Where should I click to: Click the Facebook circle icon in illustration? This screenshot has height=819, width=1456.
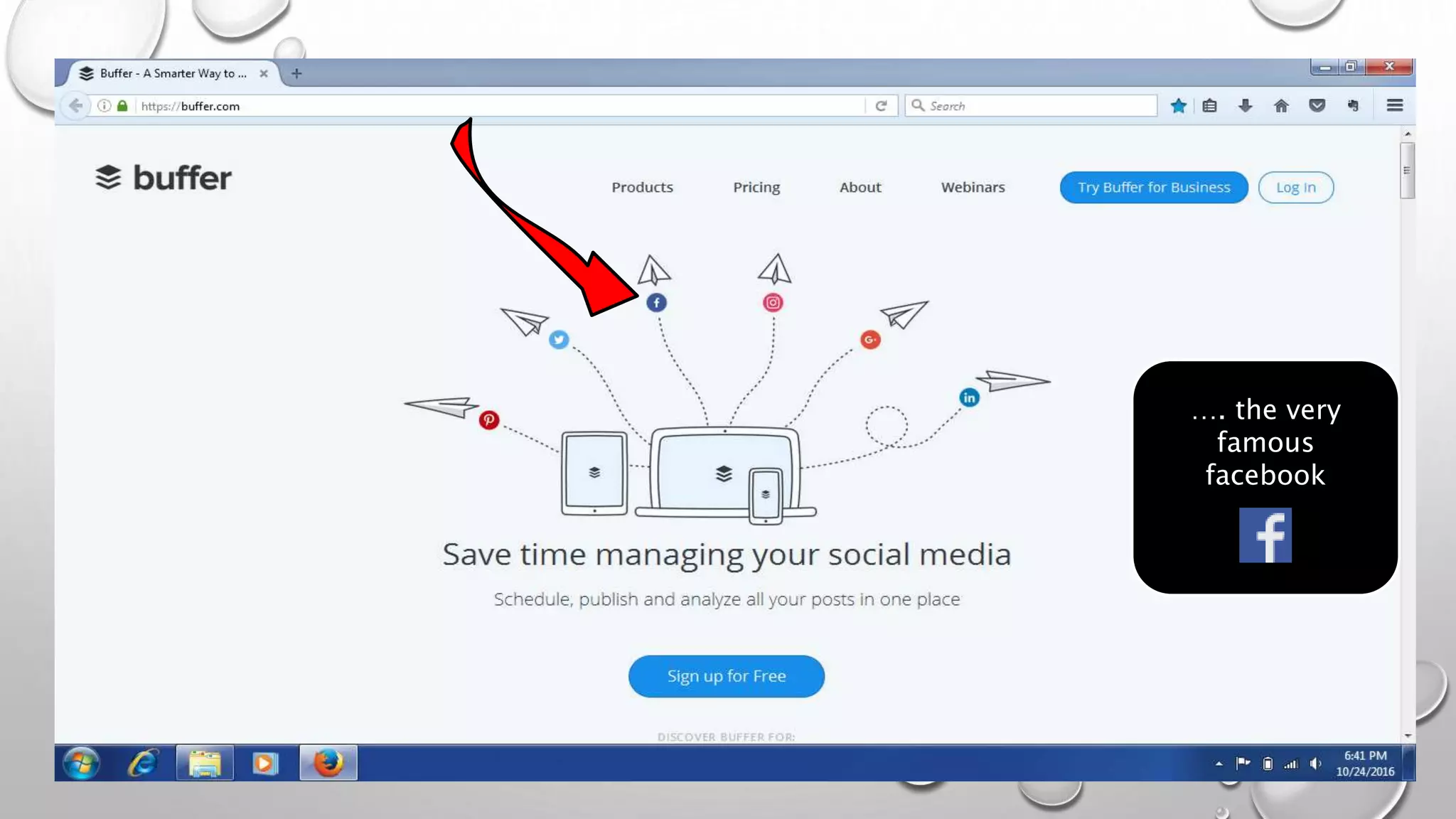[x=656, y=303]
